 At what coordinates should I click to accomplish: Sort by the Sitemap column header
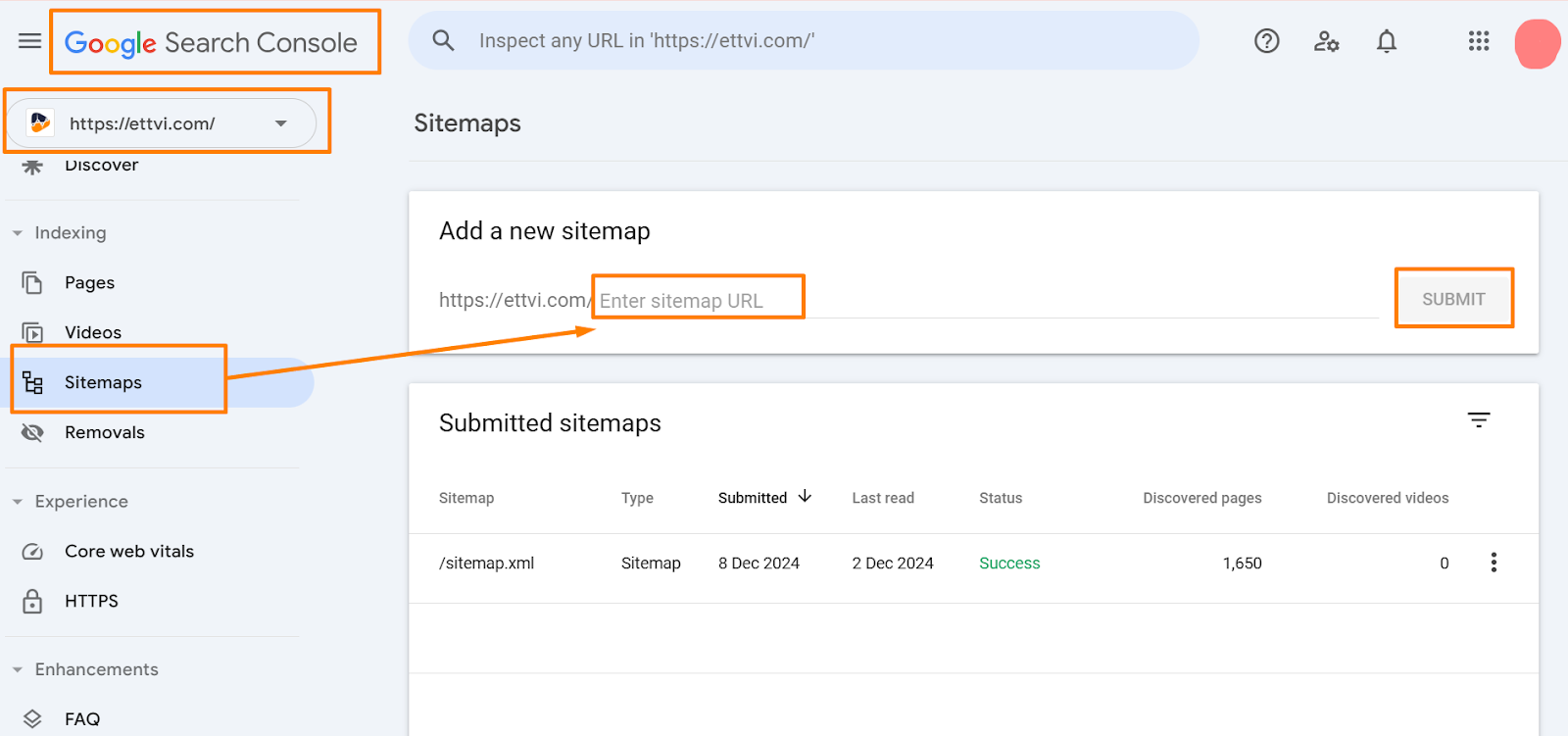[466, 498]
